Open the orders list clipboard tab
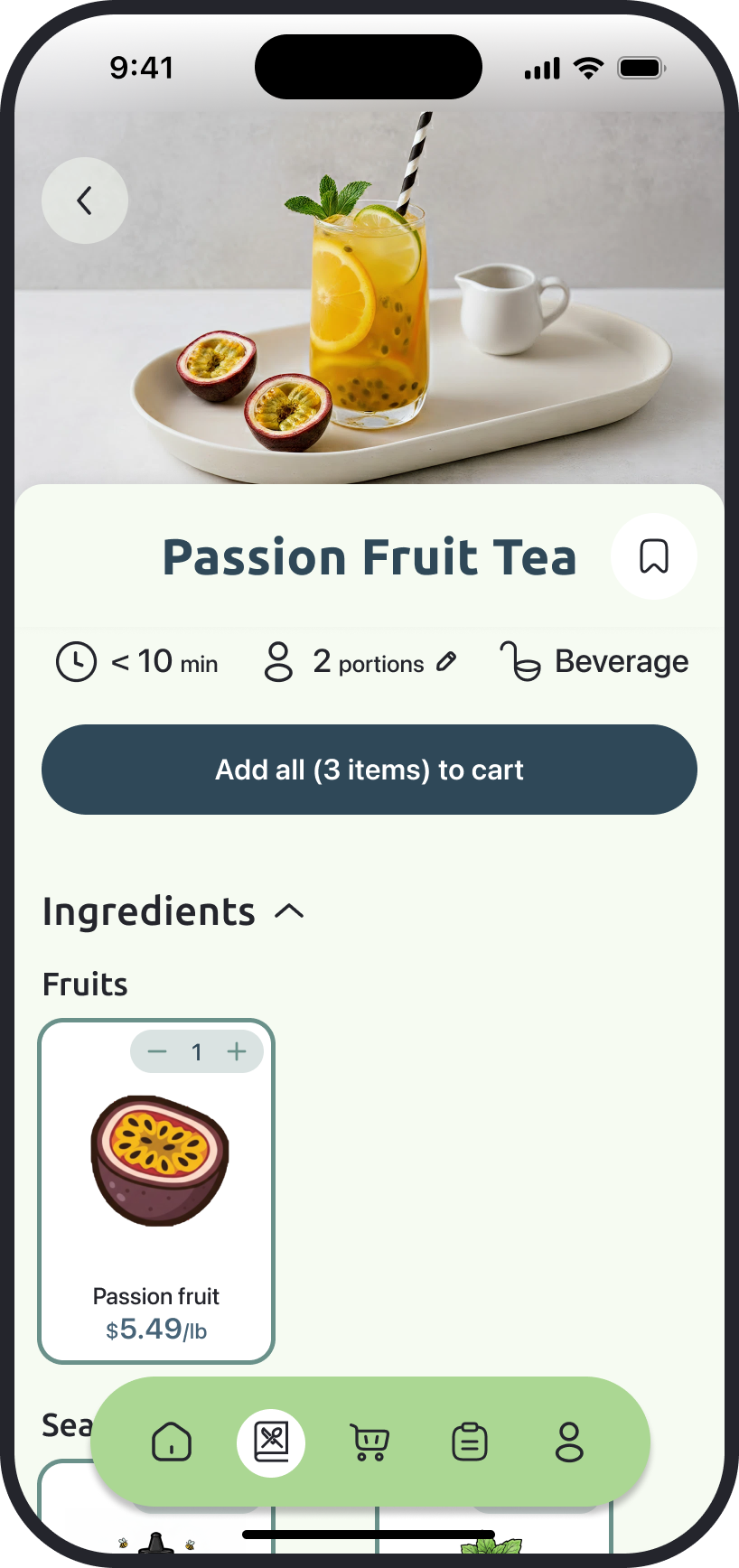 [x=470, y=1442]
